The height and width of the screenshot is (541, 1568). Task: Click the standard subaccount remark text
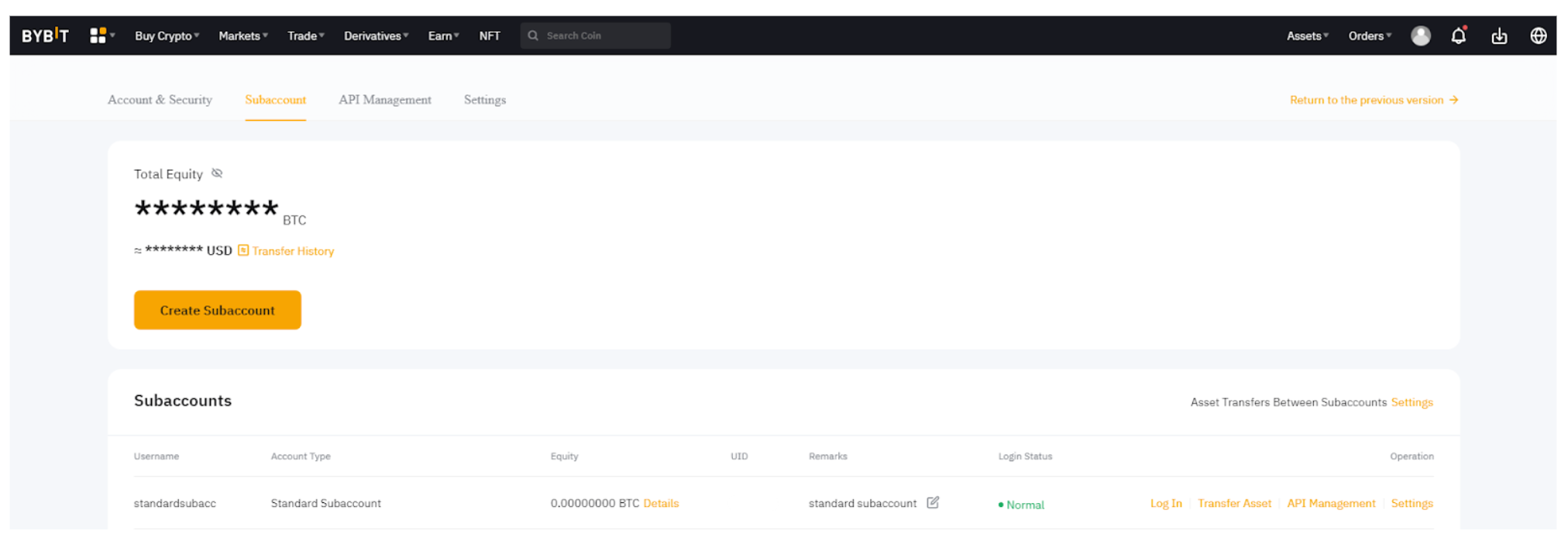point(862,503)
